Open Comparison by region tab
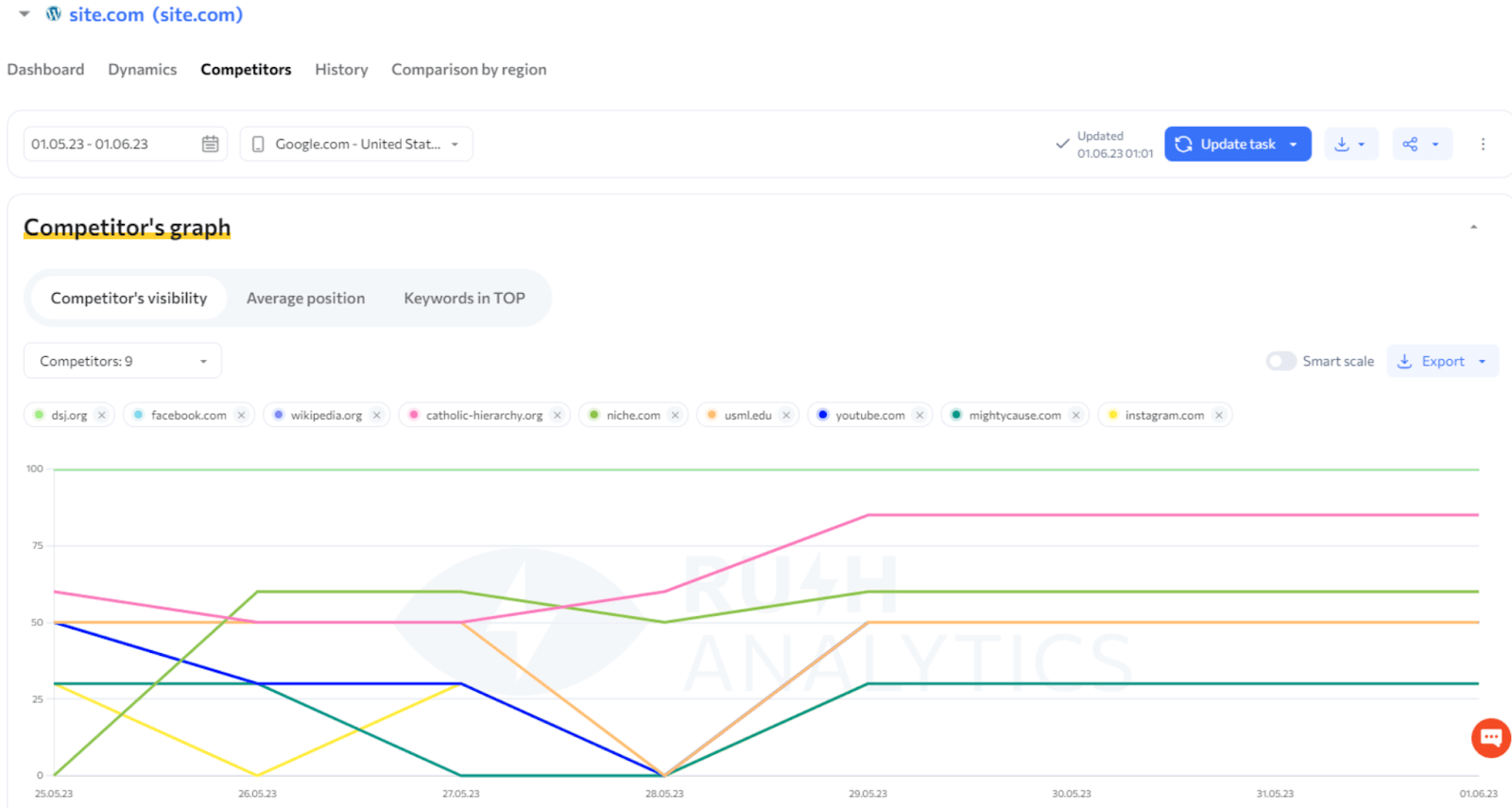1512x808 pixels. coord(469,69)
